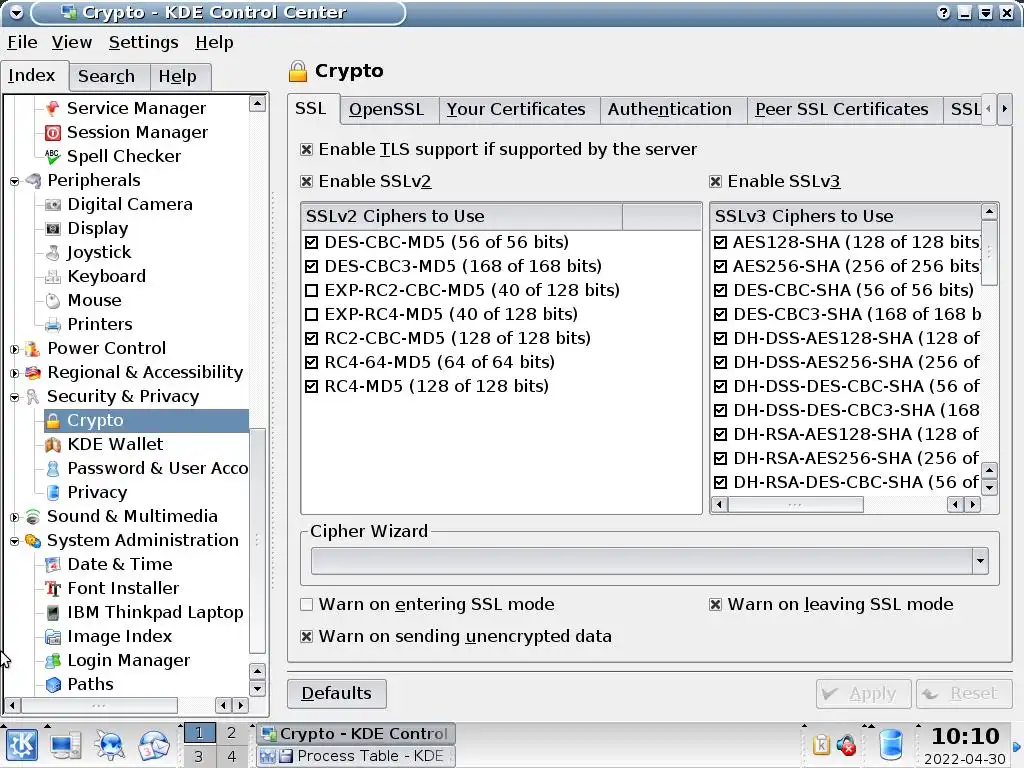Collapse the Peripherals tree branch
This screenshot has width=1024, height=768.
point(14,181)
